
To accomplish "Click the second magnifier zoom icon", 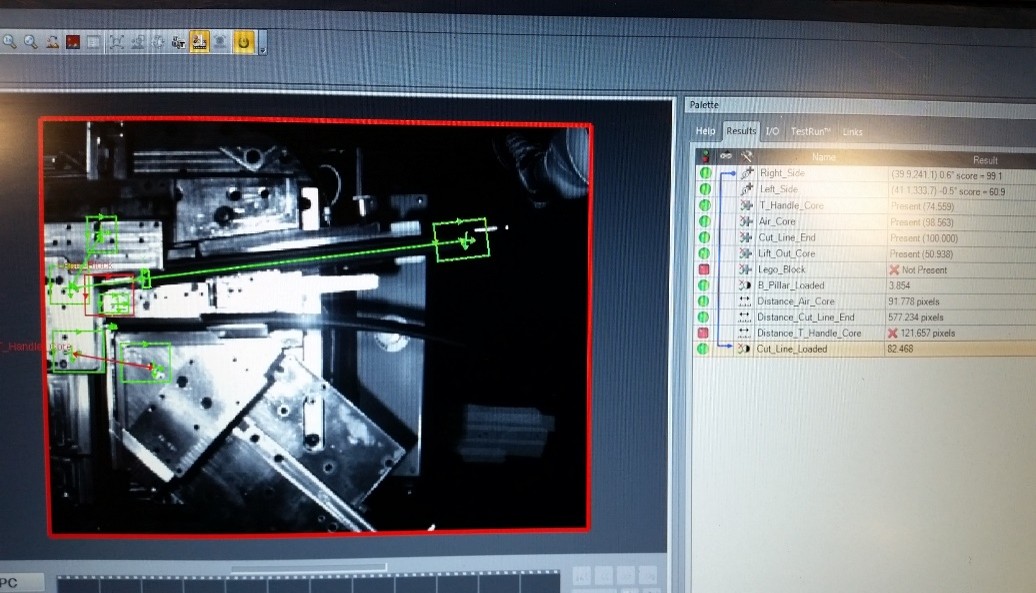I will (31, 42).
